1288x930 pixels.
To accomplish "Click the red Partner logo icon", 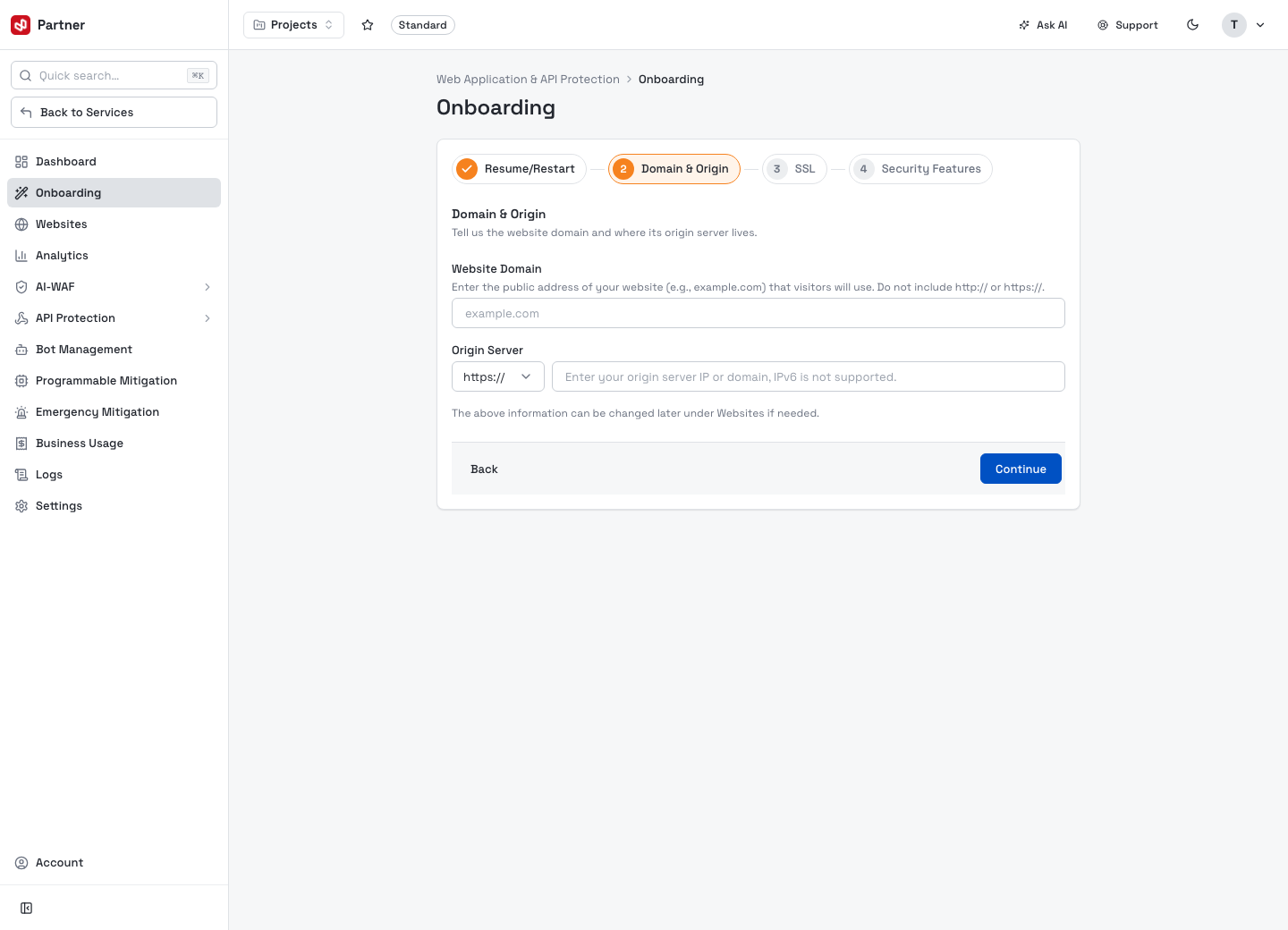I will coord(21,25).
